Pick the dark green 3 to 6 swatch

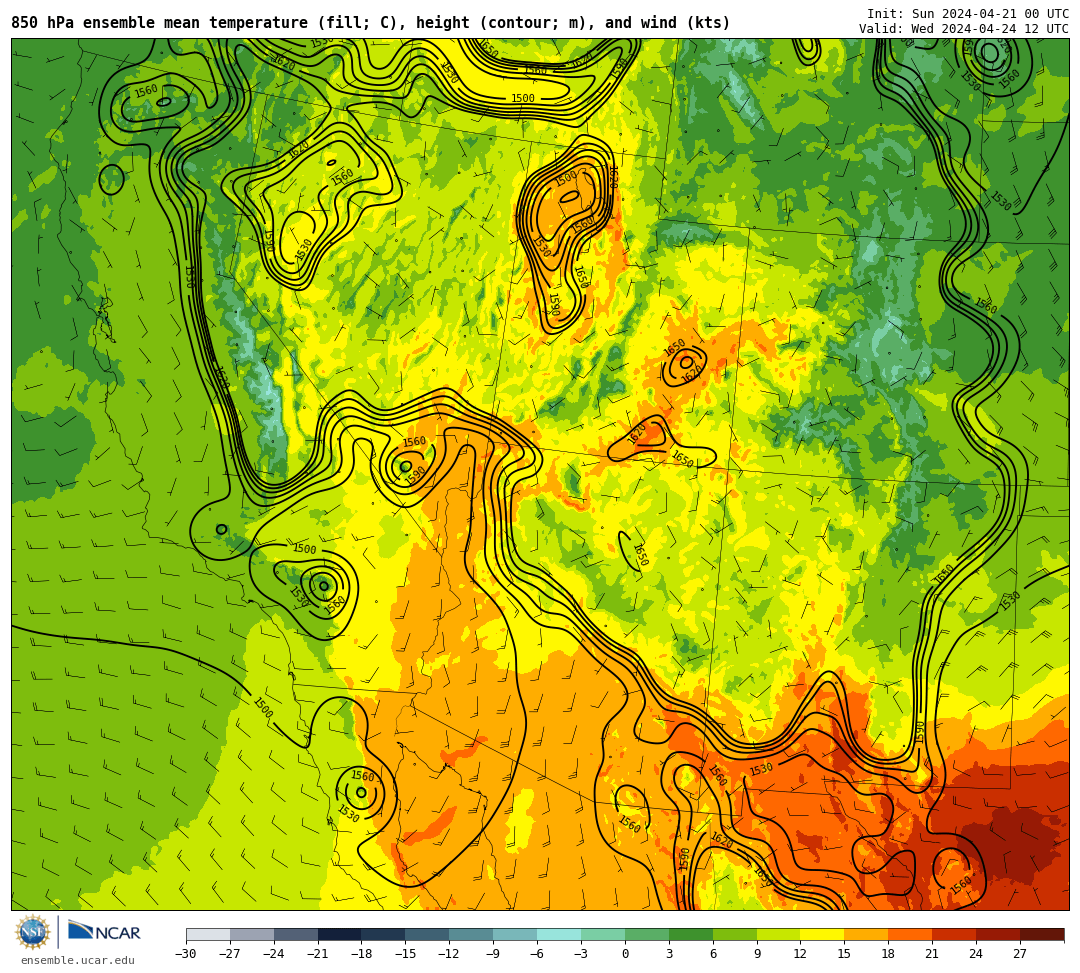tap(691, 934)
